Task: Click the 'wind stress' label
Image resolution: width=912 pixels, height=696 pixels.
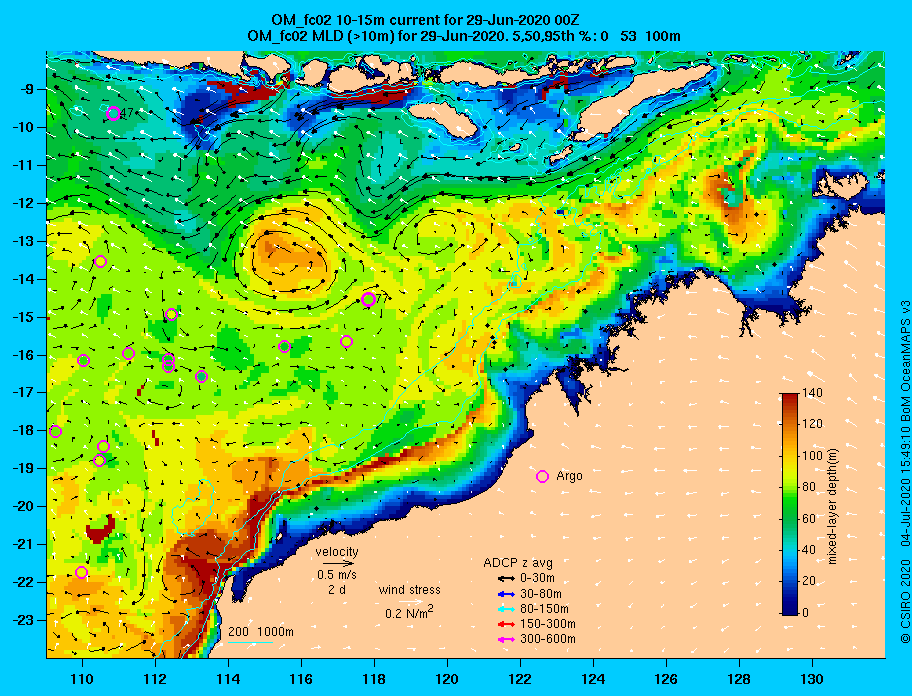Action: tap(409, 590)
